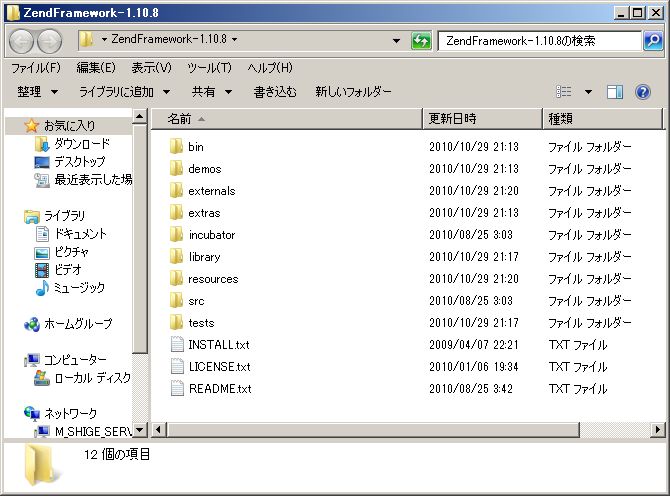Open the ツール(T) menu
The width and height of the screenshot is (670, 496).
coord(209,68)
